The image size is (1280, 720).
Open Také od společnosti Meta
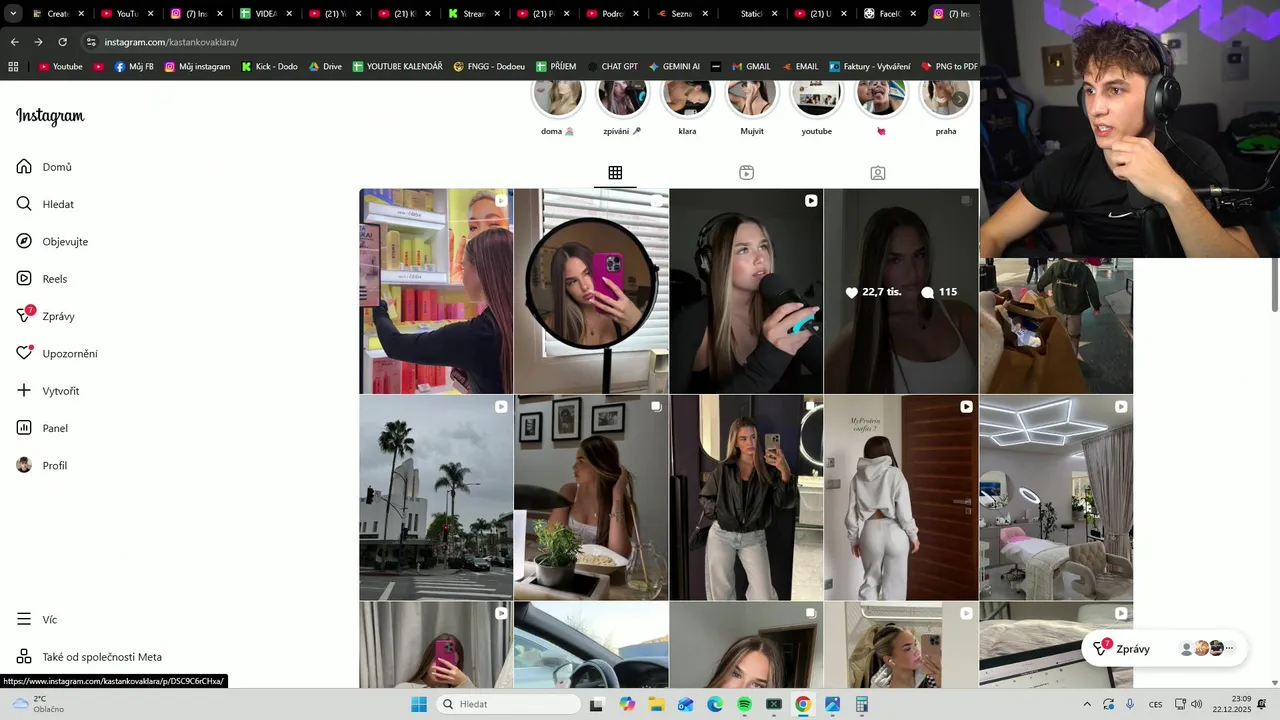tap(88, 657)
